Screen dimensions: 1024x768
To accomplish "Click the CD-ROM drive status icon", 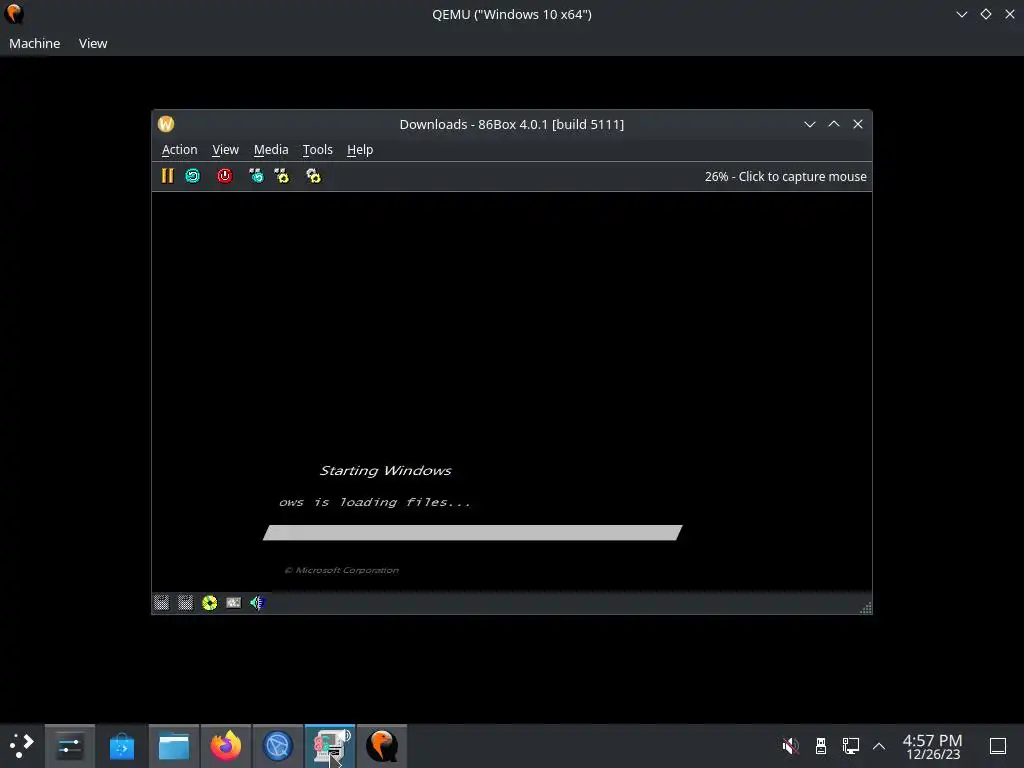I will 210,603.
